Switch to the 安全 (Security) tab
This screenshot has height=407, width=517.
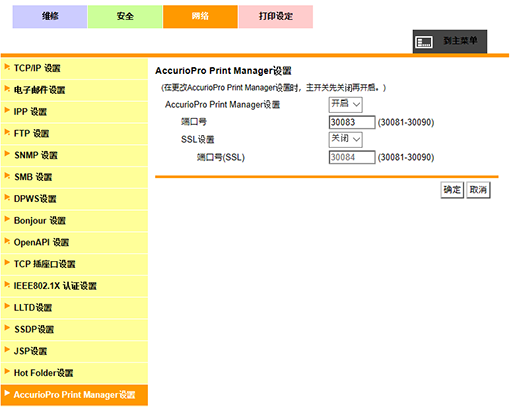point(125,16)
